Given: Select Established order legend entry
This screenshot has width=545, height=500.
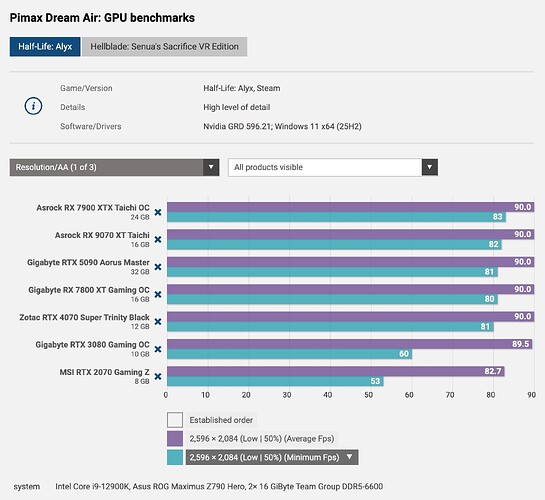Looking at the screenshot, I should (221, 420).
